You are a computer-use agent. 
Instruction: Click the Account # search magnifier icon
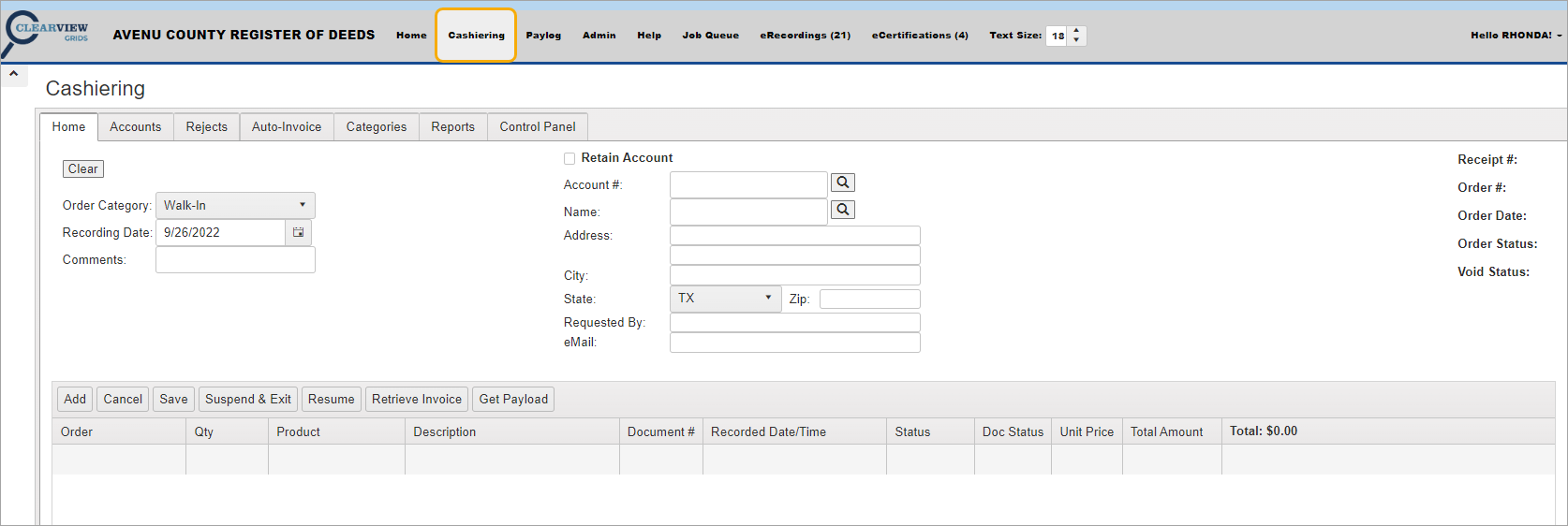[843, 183]
